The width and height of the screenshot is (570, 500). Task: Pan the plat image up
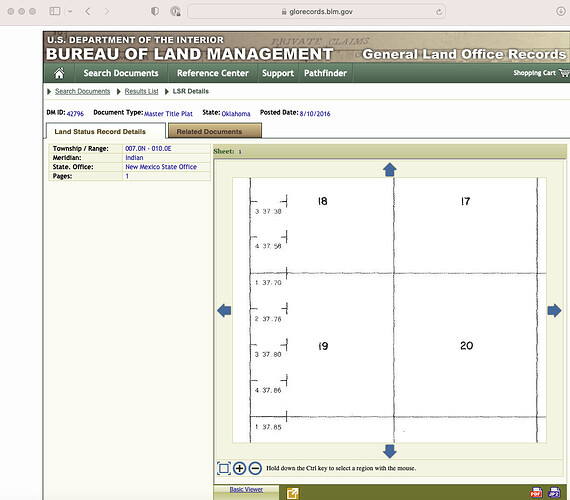tap(390, 170)
